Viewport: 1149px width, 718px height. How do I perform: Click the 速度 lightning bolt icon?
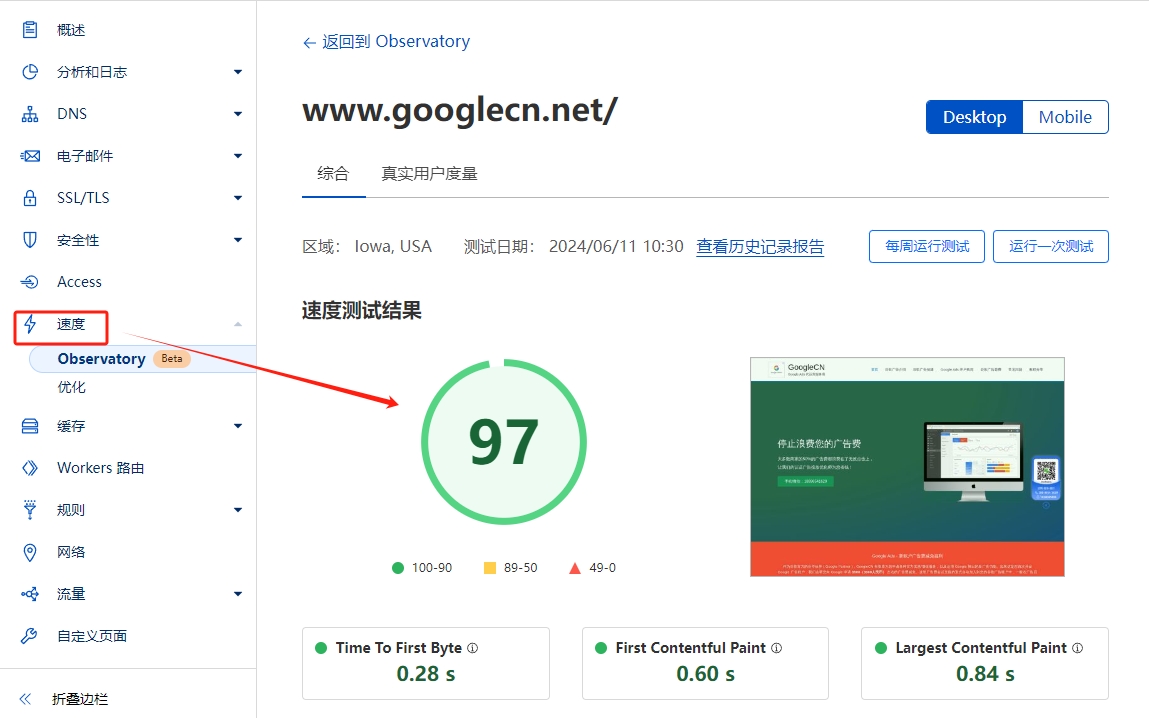tap(30, 324)
